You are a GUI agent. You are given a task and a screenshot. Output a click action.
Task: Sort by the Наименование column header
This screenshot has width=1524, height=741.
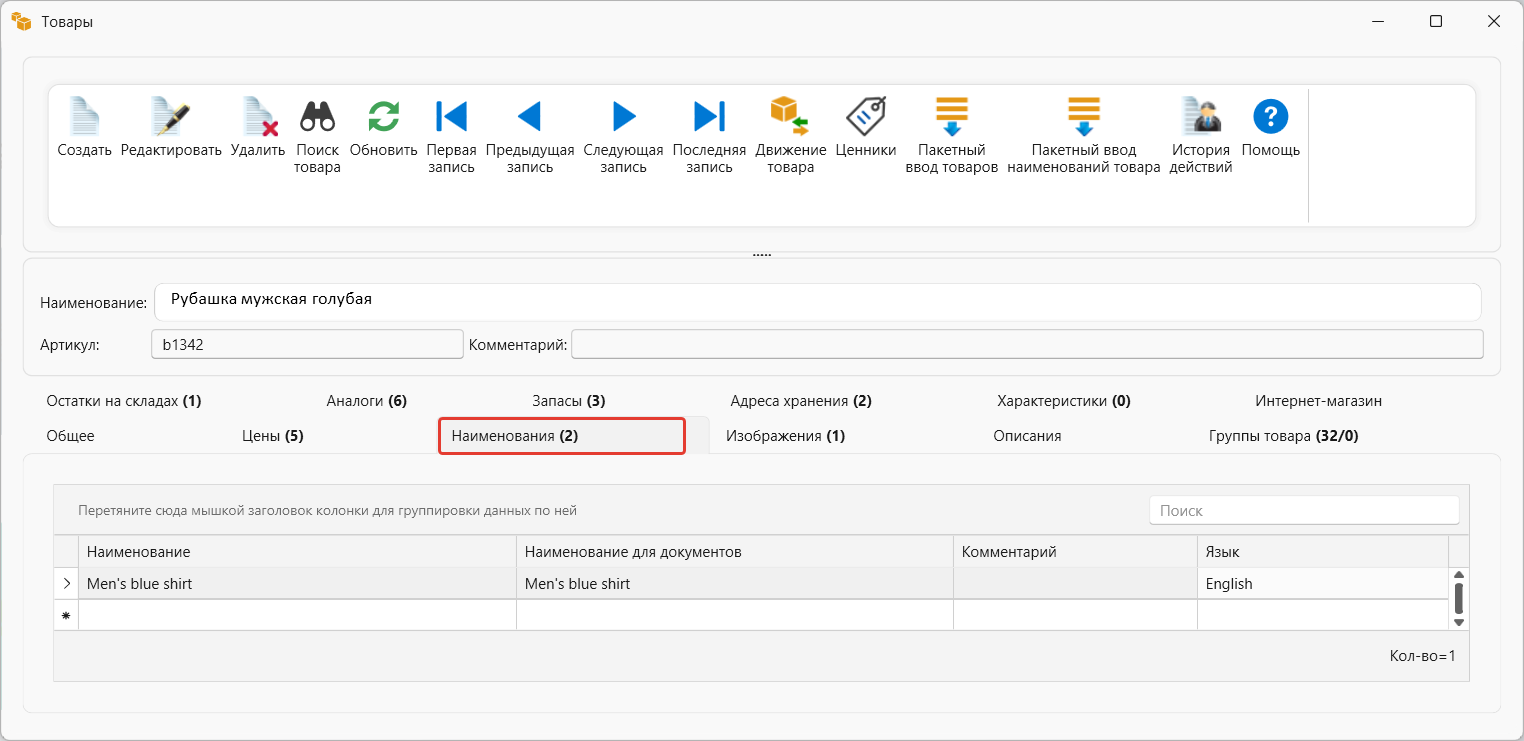pos(297,552)
